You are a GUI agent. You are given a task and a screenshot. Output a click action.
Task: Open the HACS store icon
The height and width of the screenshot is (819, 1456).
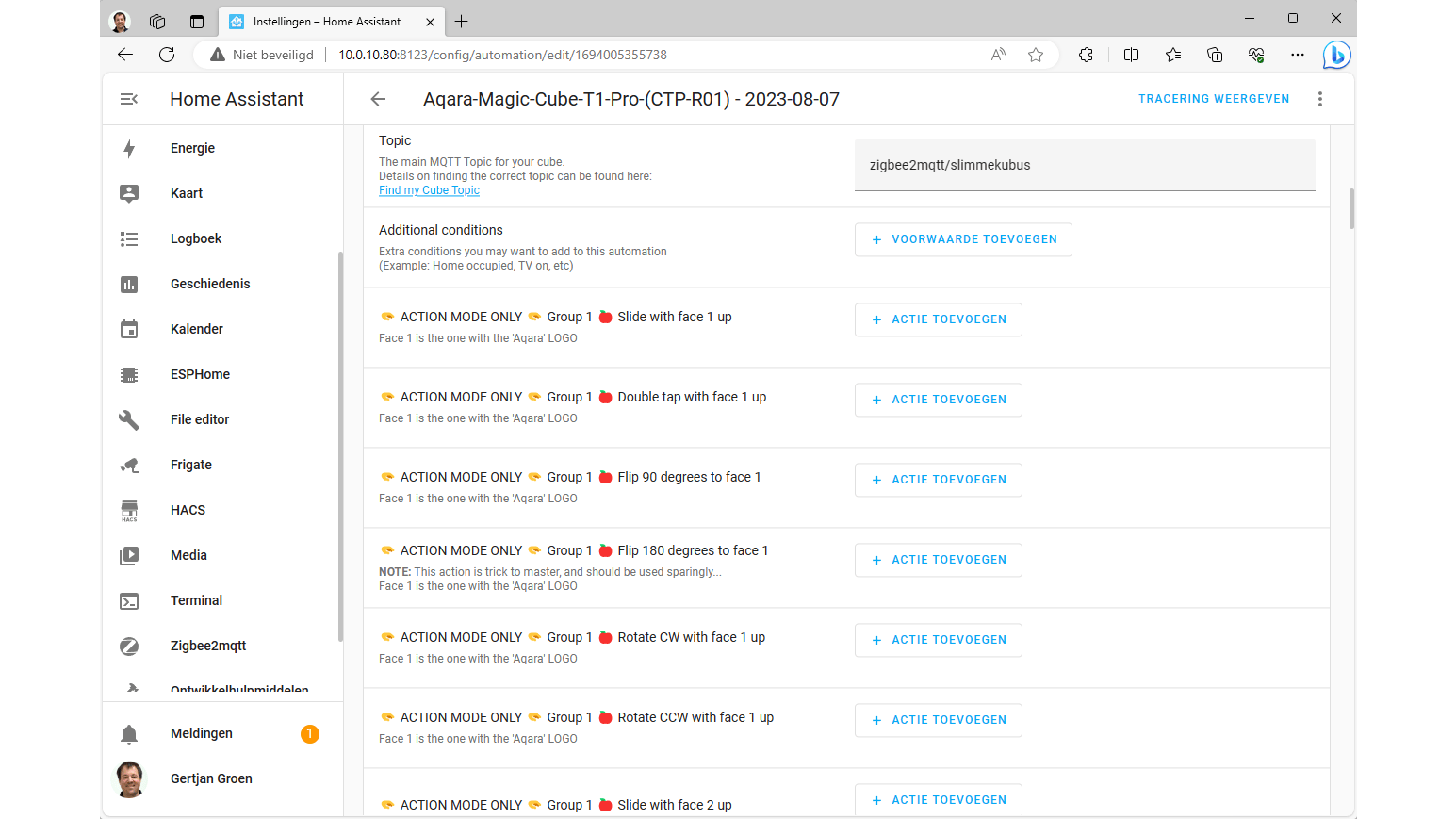click(129, 510)
